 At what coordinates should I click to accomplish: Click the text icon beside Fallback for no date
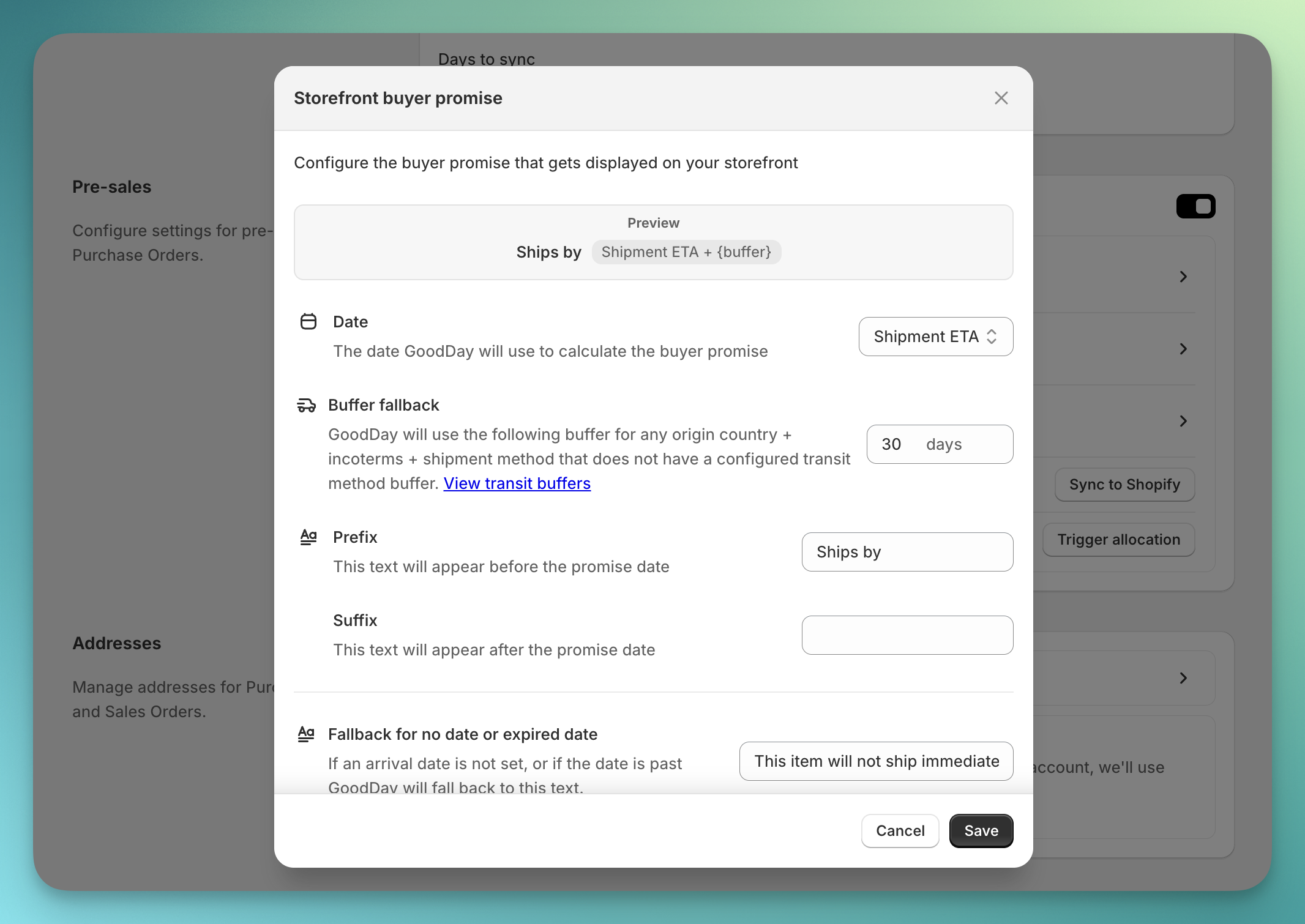pyautogui.click(x=306, y=734)
